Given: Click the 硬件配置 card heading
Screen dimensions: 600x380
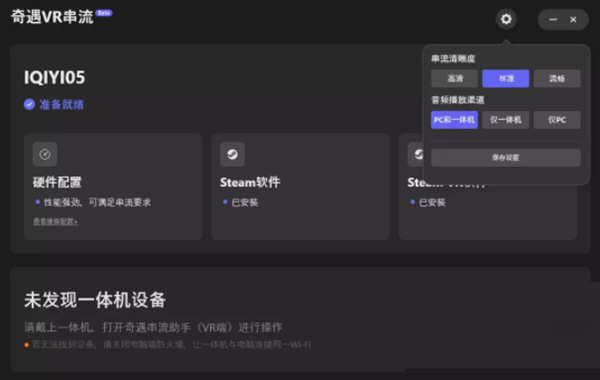Looking at the screenshot, I should 57,182.
